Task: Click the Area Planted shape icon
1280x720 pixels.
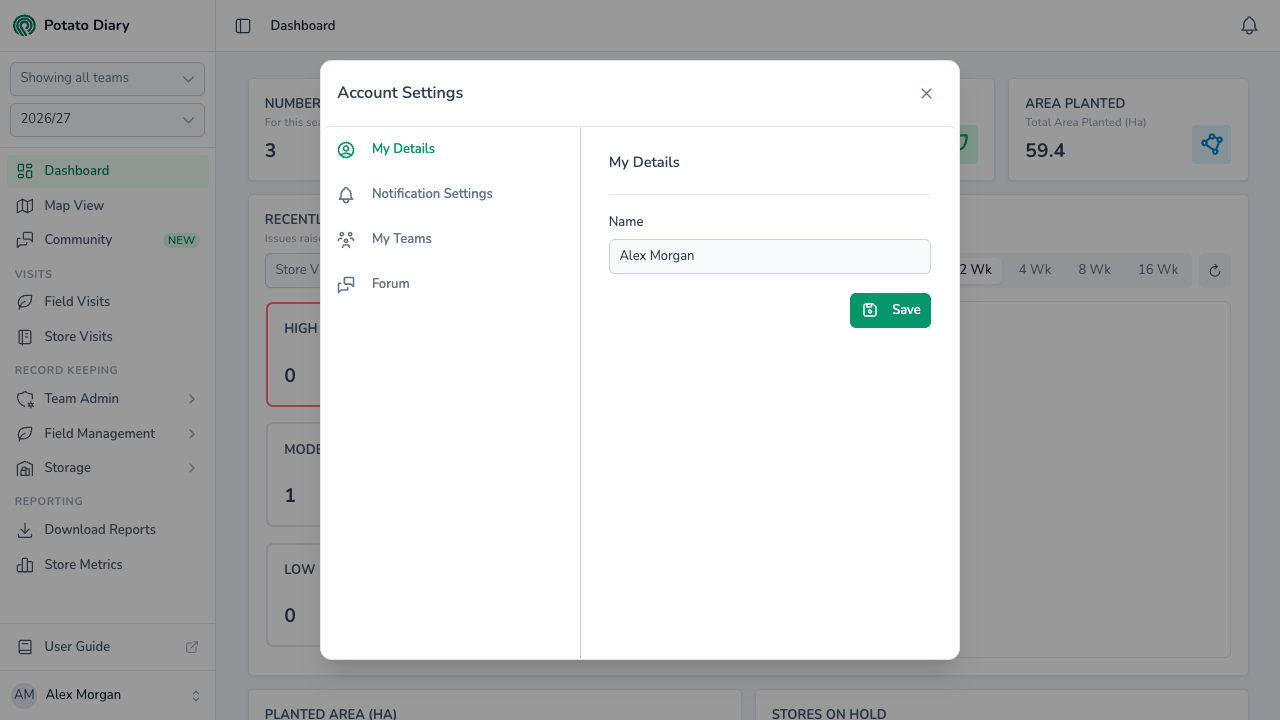Action: pyautogui.click(x=1212, y=145)
